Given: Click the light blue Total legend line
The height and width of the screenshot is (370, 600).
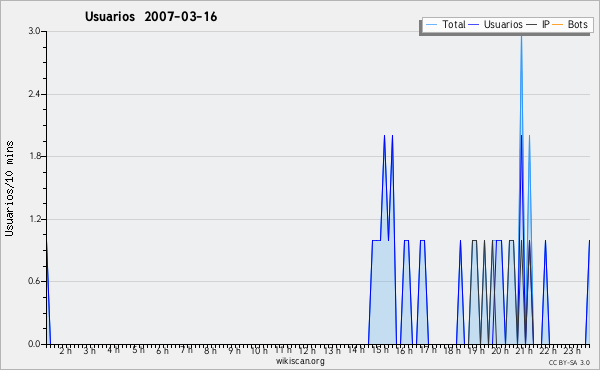Looking at the screenshot, I should 431,25.
